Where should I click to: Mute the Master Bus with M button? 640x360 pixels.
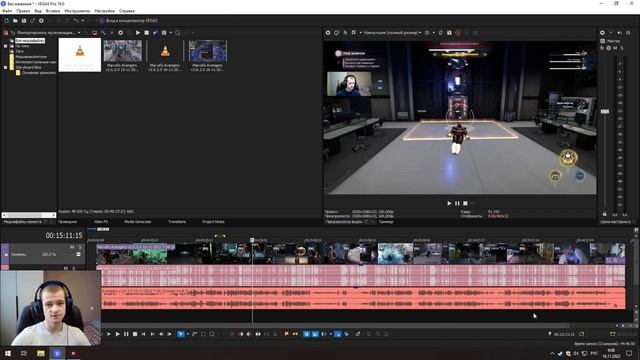615,48
